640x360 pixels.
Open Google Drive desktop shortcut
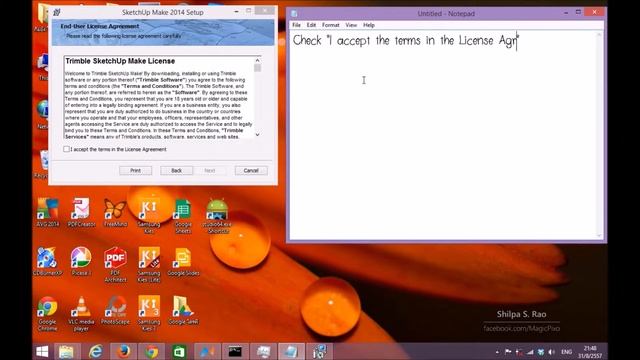pos(183,310)
